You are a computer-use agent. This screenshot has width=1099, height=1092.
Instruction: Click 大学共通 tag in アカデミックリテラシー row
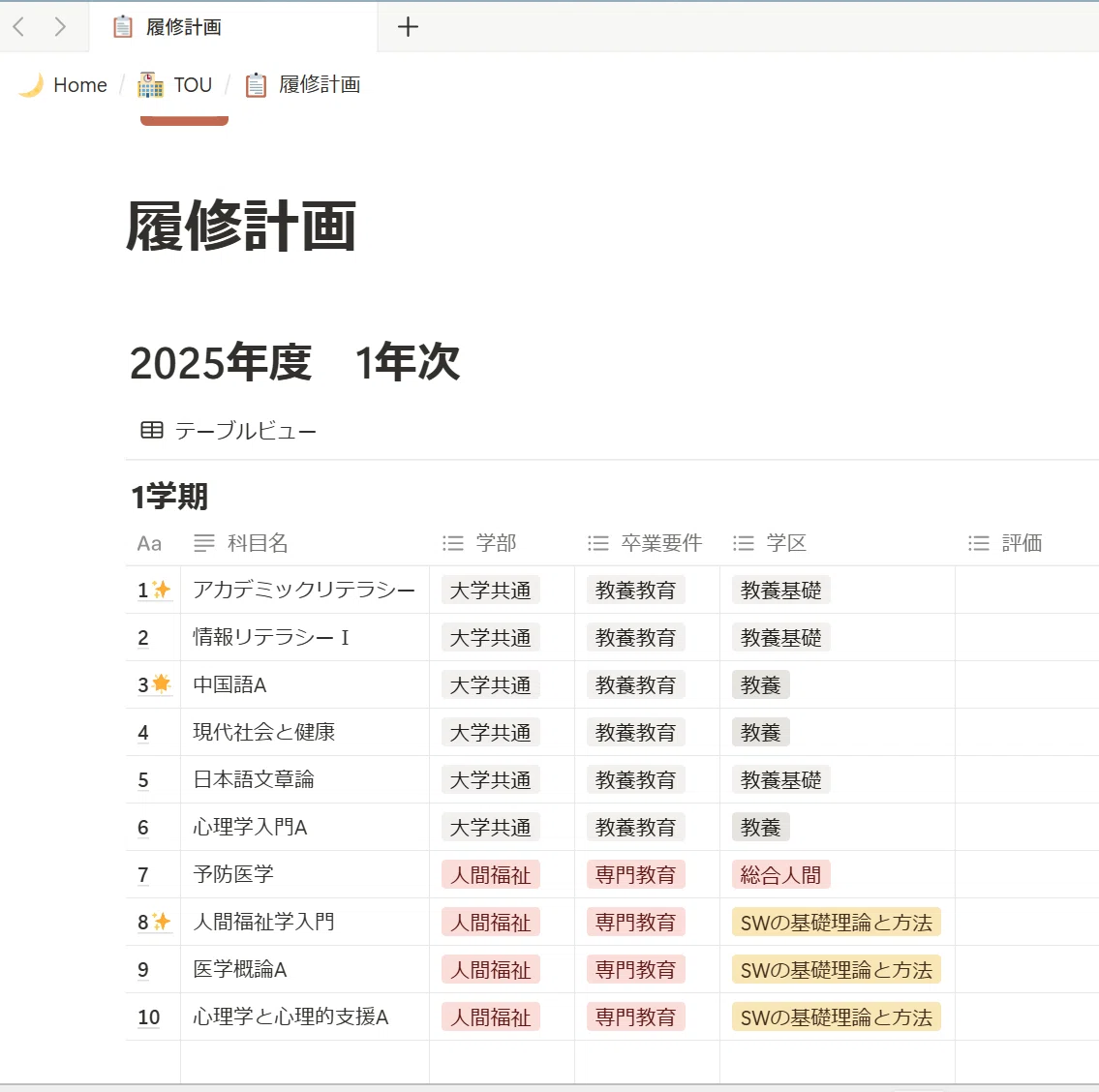point(491,591)
